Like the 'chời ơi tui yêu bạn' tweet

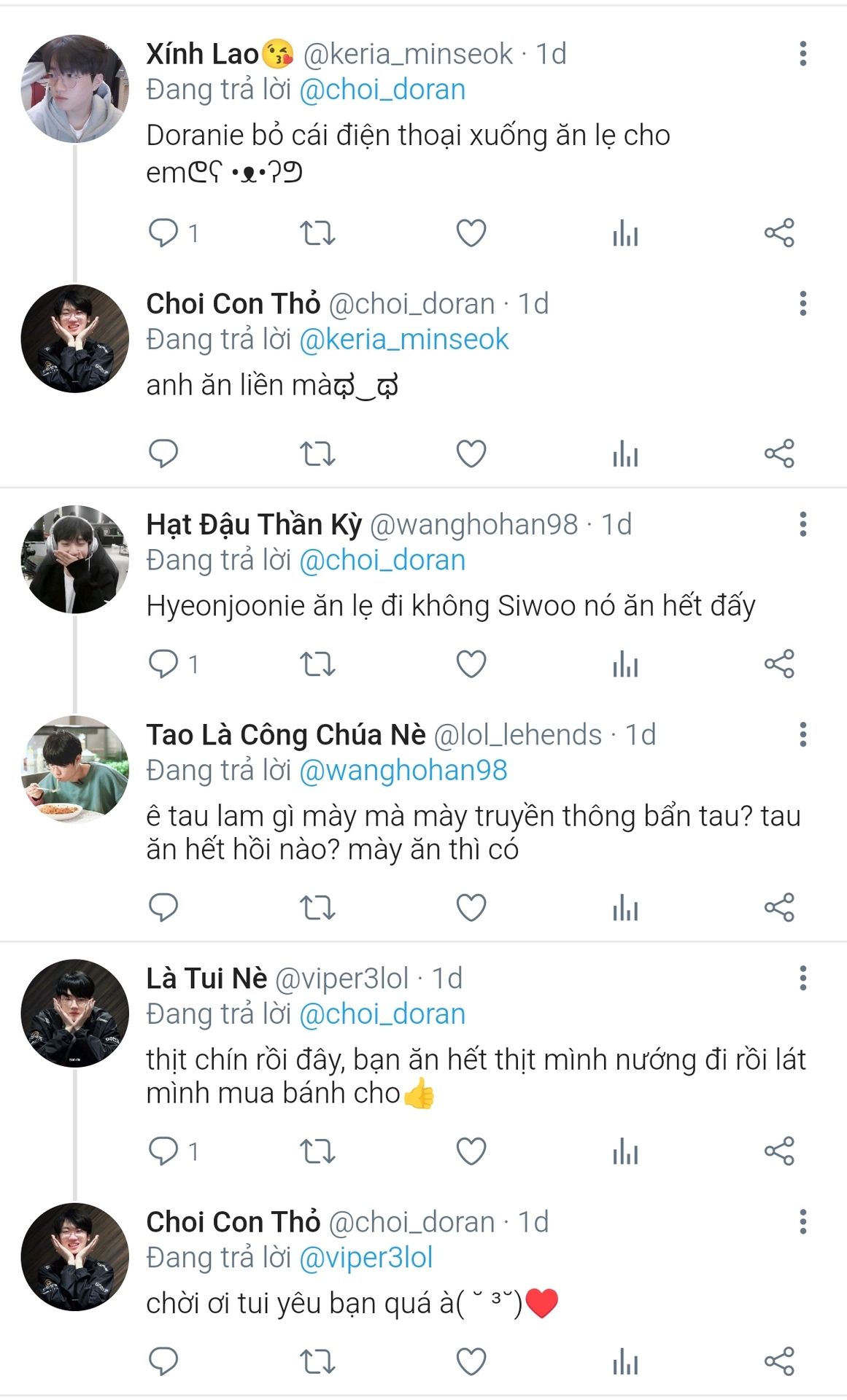click(471, 1361)
